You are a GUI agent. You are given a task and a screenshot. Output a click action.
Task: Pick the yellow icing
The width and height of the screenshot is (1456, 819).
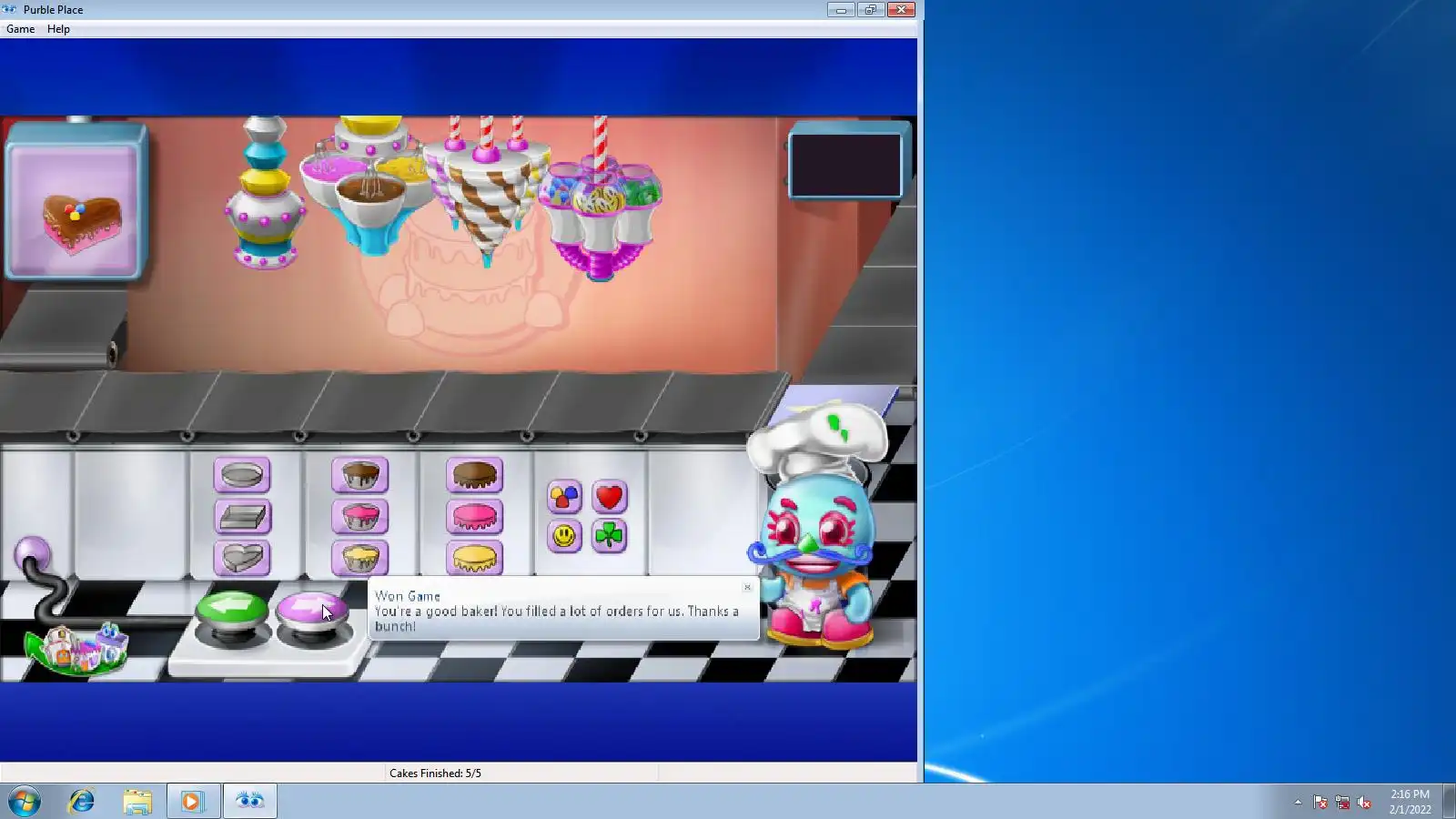click(475, 558)
